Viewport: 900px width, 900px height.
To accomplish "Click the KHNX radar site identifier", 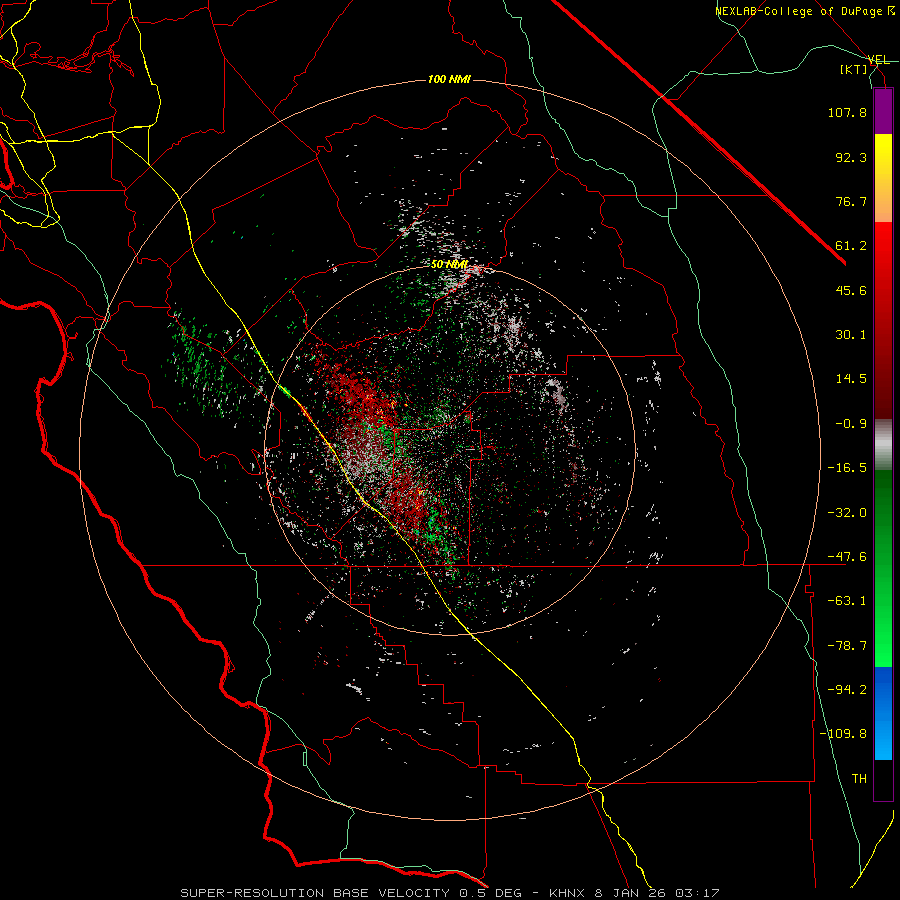I will (x=568, y=893).
